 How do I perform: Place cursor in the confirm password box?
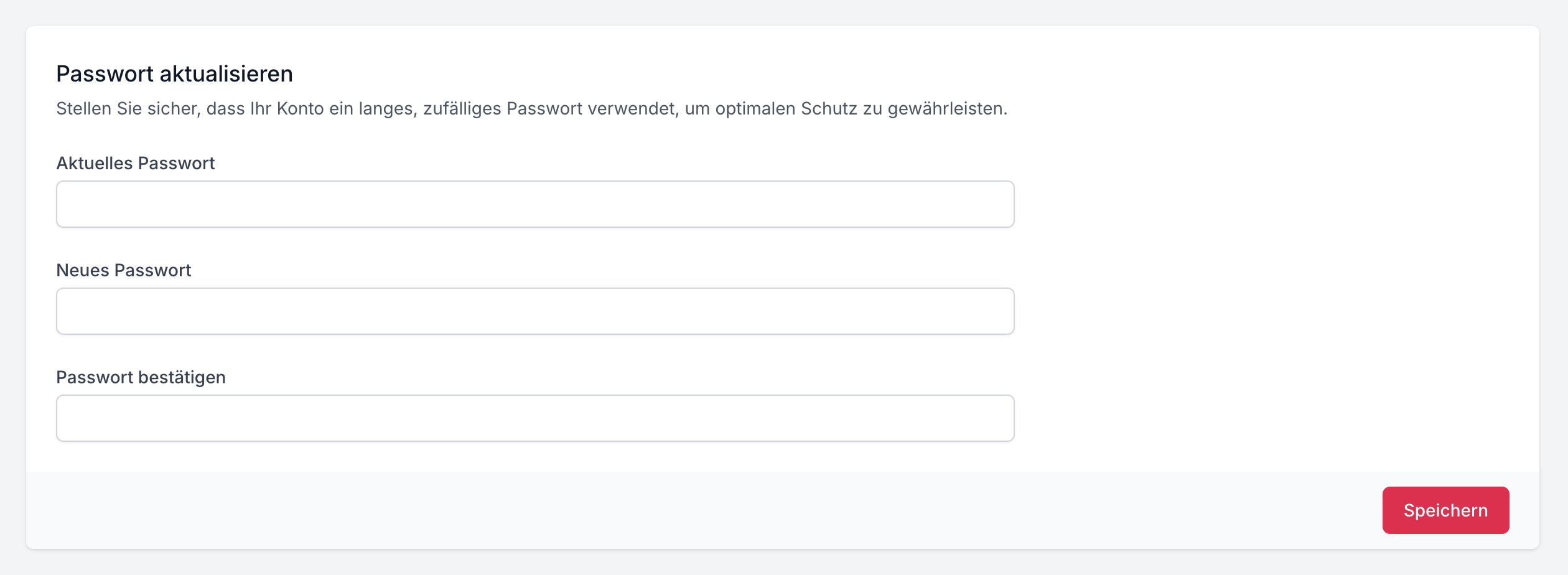coord(535,418)
